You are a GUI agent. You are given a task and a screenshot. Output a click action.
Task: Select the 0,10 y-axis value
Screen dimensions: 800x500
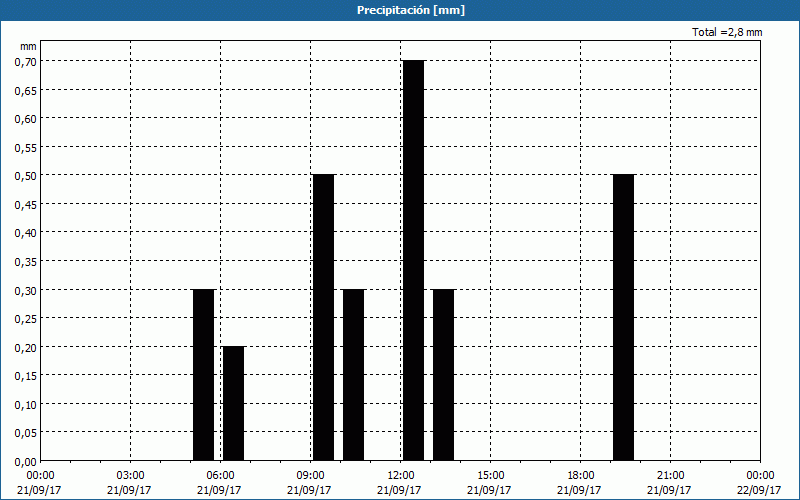tap(26, 405)
